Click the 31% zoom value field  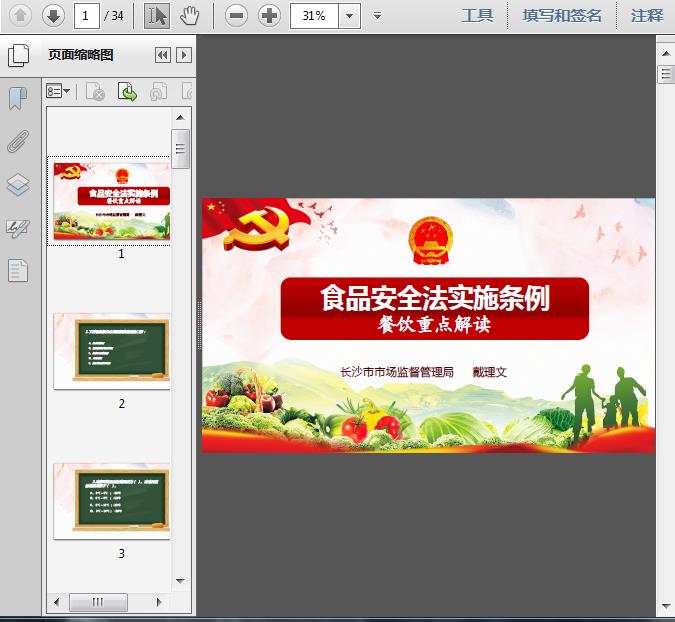pyautogui.click(x=314, y=16)
